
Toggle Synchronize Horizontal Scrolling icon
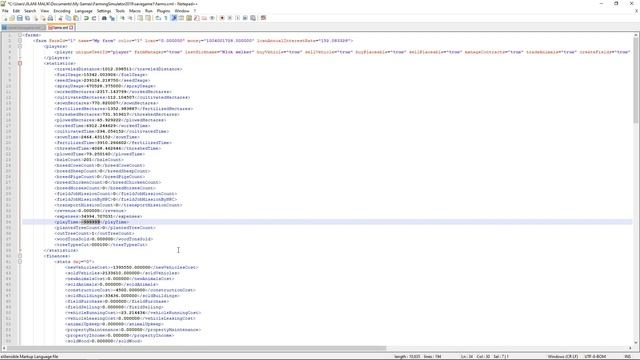148,18
